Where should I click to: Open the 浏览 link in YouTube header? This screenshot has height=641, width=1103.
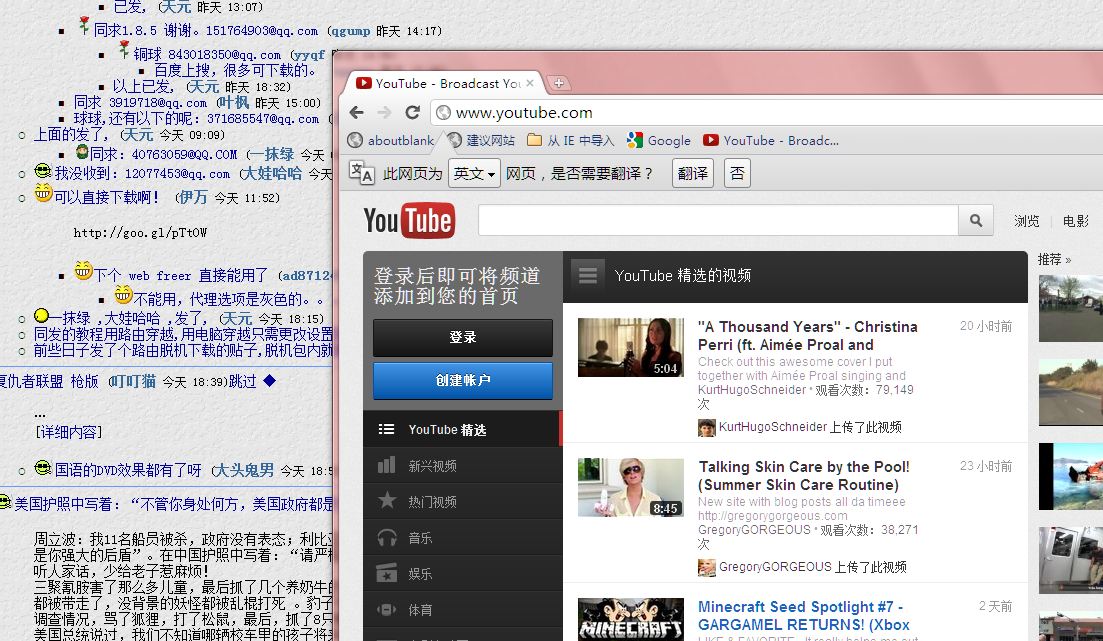[x=1026, y=221]
